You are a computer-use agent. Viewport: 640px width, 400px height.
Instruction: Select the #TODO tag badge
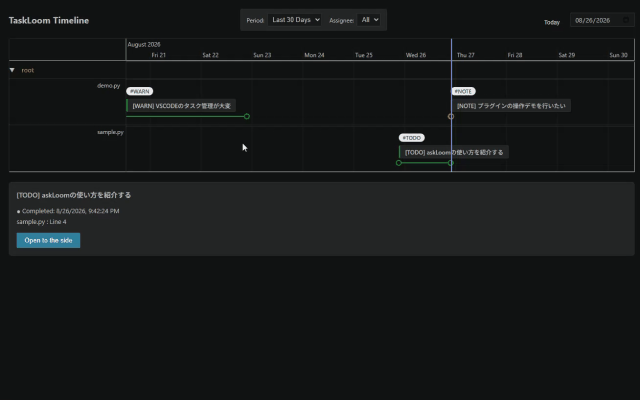411,138
